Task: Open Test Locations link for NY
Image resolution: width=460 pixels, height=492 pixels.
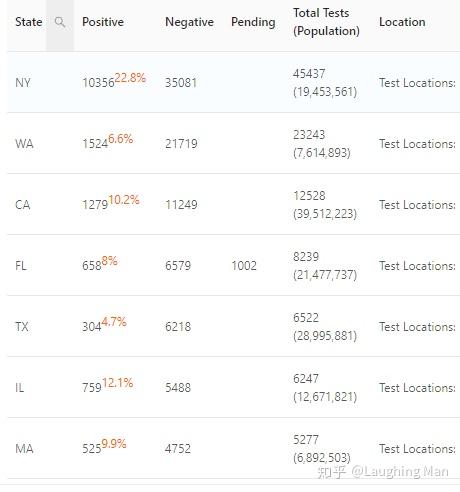Action: pos(417,83)
